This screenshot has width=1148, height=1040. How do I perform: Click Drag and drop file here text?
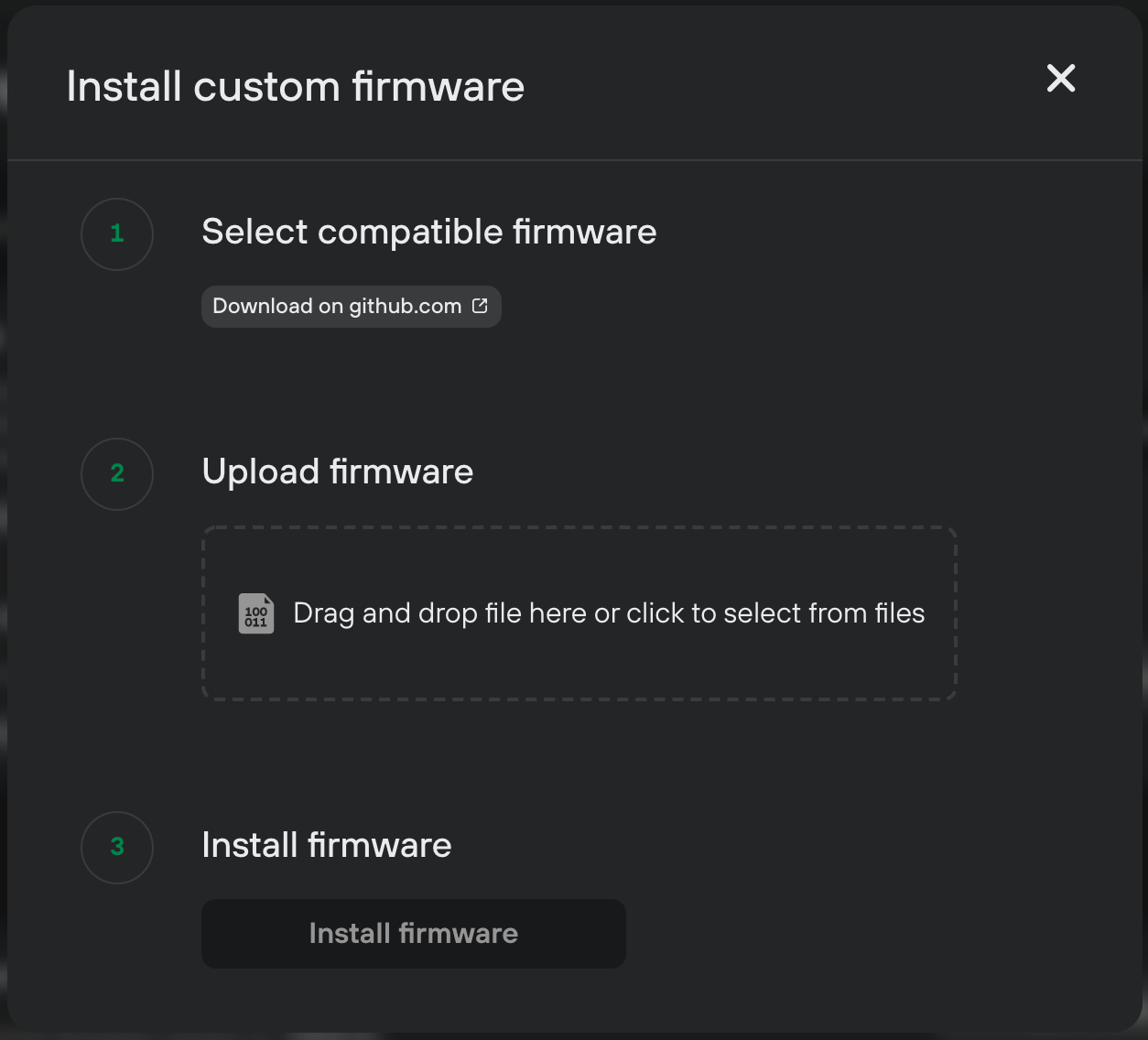[x=441, y=613]
